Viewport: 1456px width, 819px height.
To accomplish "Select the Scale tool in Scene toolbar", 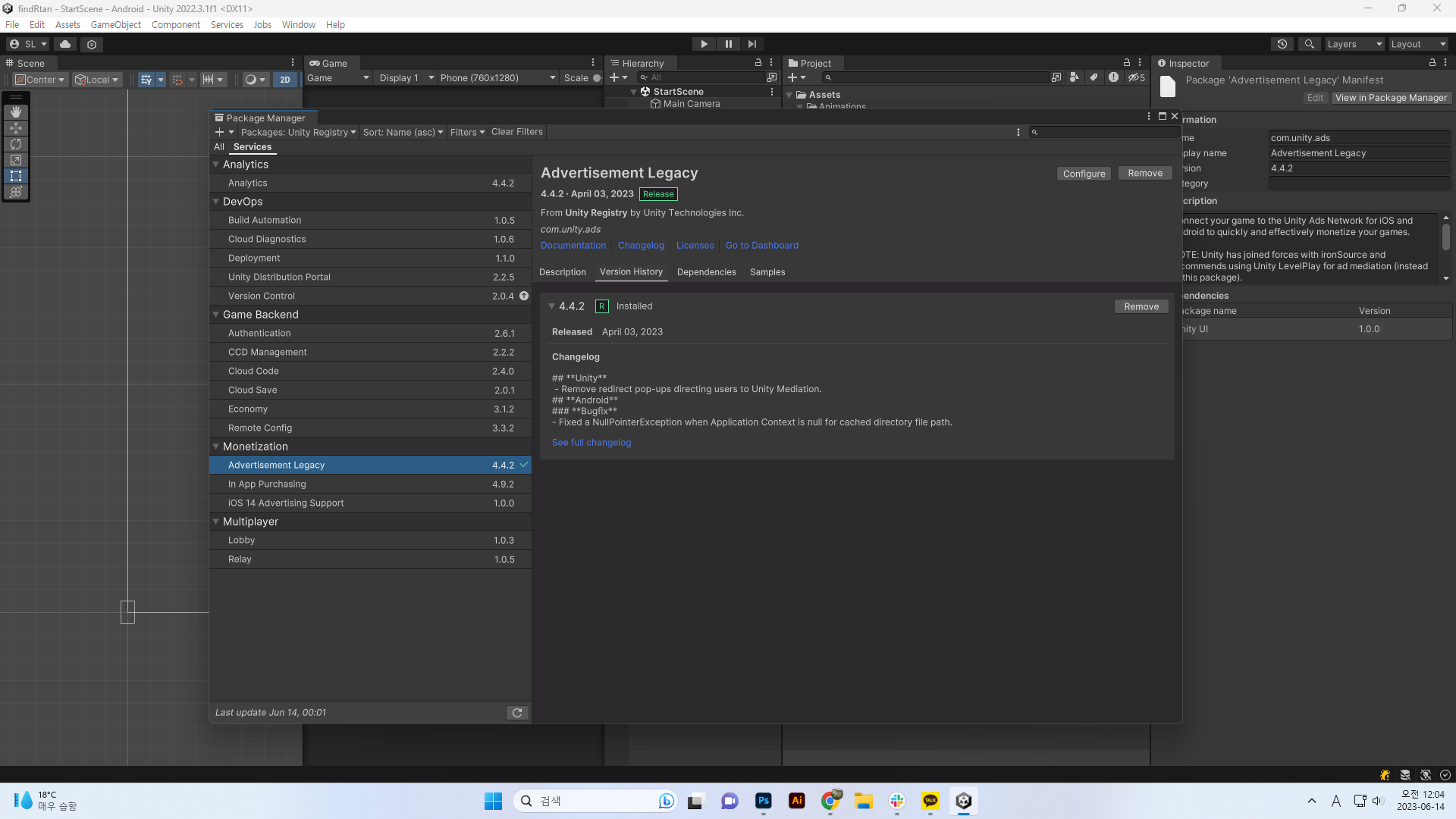I will point(16,160).
